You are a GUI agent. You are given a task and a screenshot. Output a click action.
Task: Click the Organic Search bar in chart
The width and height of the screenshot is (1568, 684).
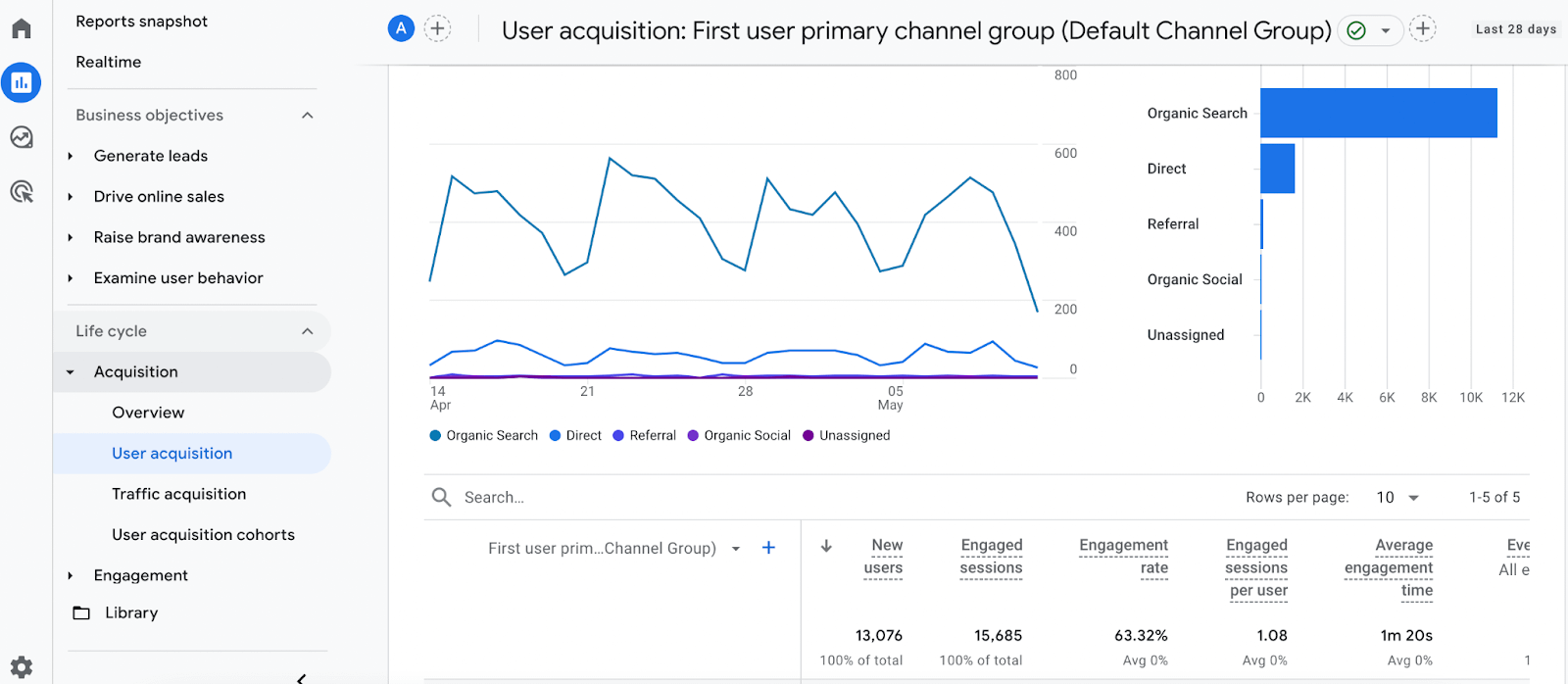coord(1378,113)
